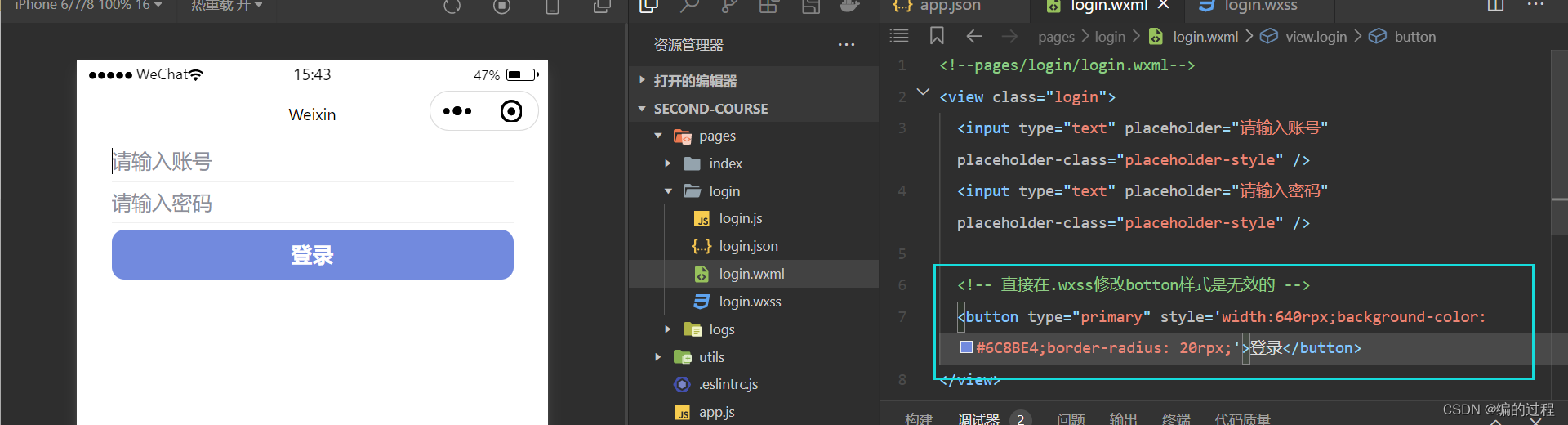Screen dimensions: 1568x425
Task: Open the 资源管理器 more actions ellipsis
Action: click(847, 45)
